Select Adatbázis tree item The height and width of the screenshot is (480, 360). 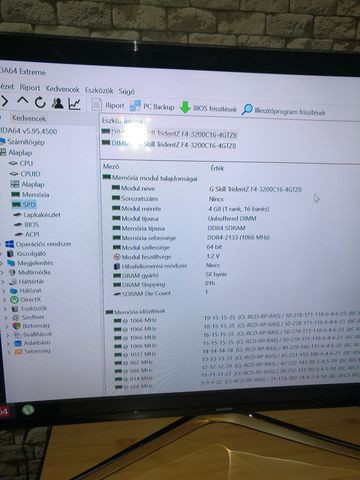tap(32, 343)
